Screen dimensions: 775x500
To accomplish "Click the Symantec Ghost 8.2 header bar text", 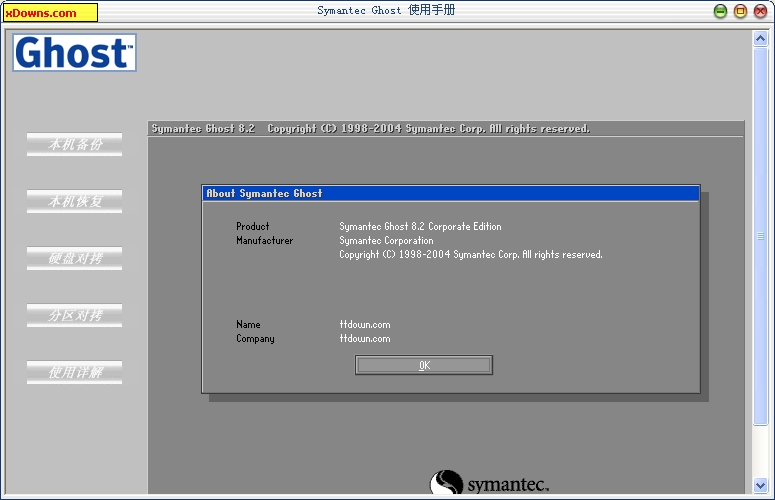I will 371,128.
